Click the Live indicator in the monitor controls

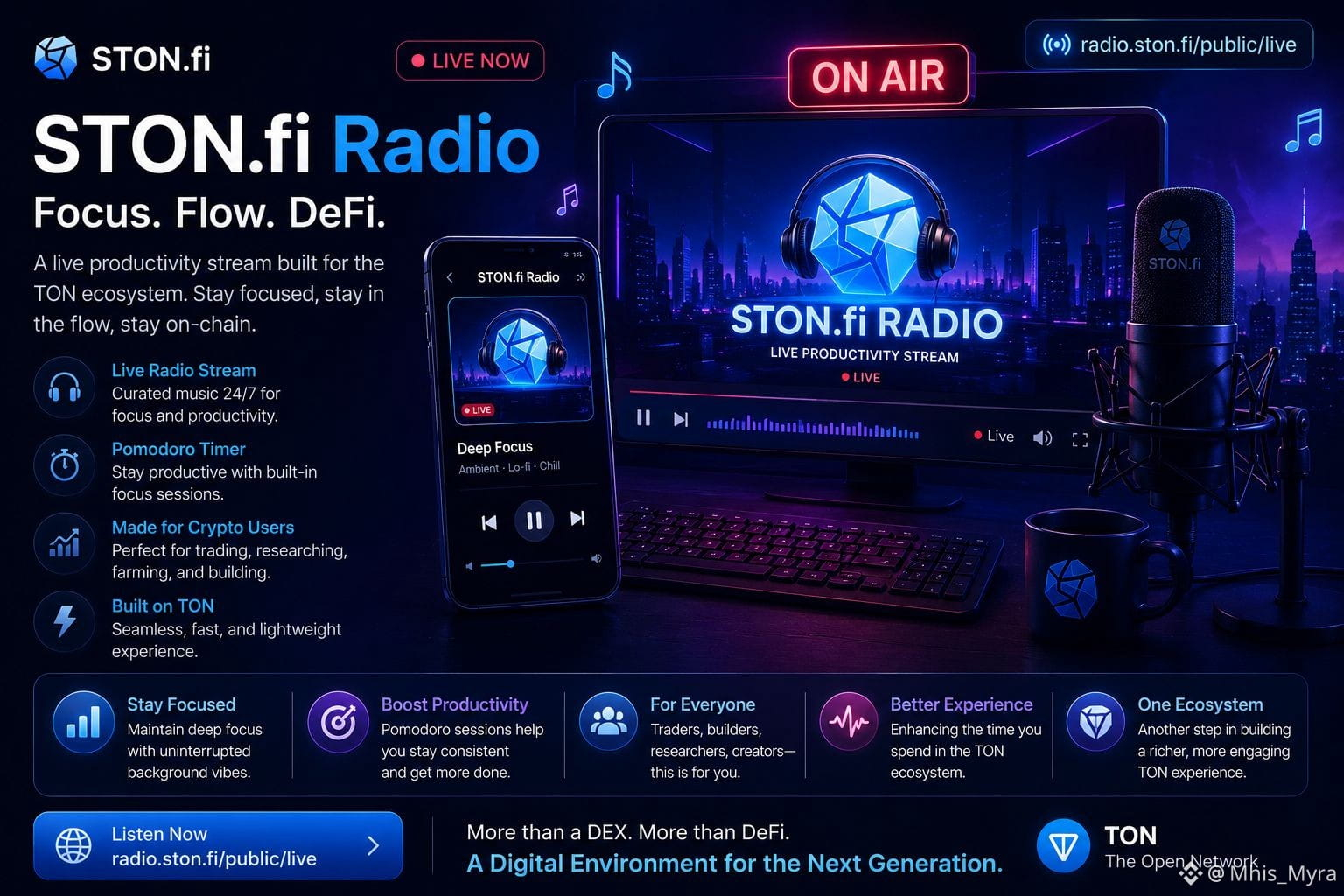point(994,436)
